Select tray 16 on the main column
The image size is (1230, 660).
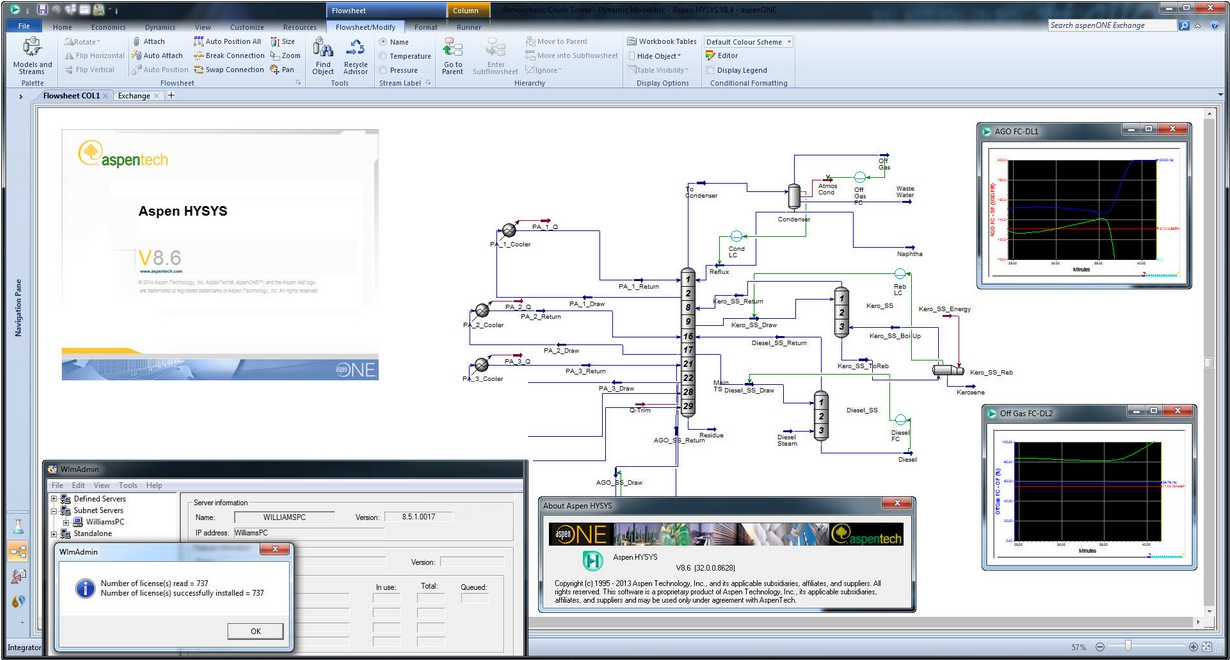click(x=688, y=336)
